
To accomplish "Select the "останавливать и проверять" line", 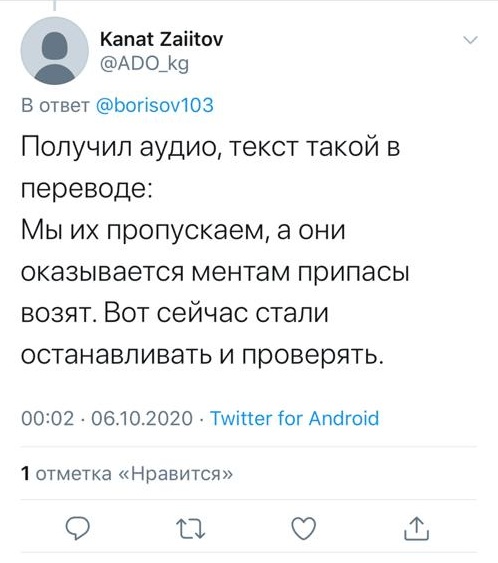I will coord(202,355).
